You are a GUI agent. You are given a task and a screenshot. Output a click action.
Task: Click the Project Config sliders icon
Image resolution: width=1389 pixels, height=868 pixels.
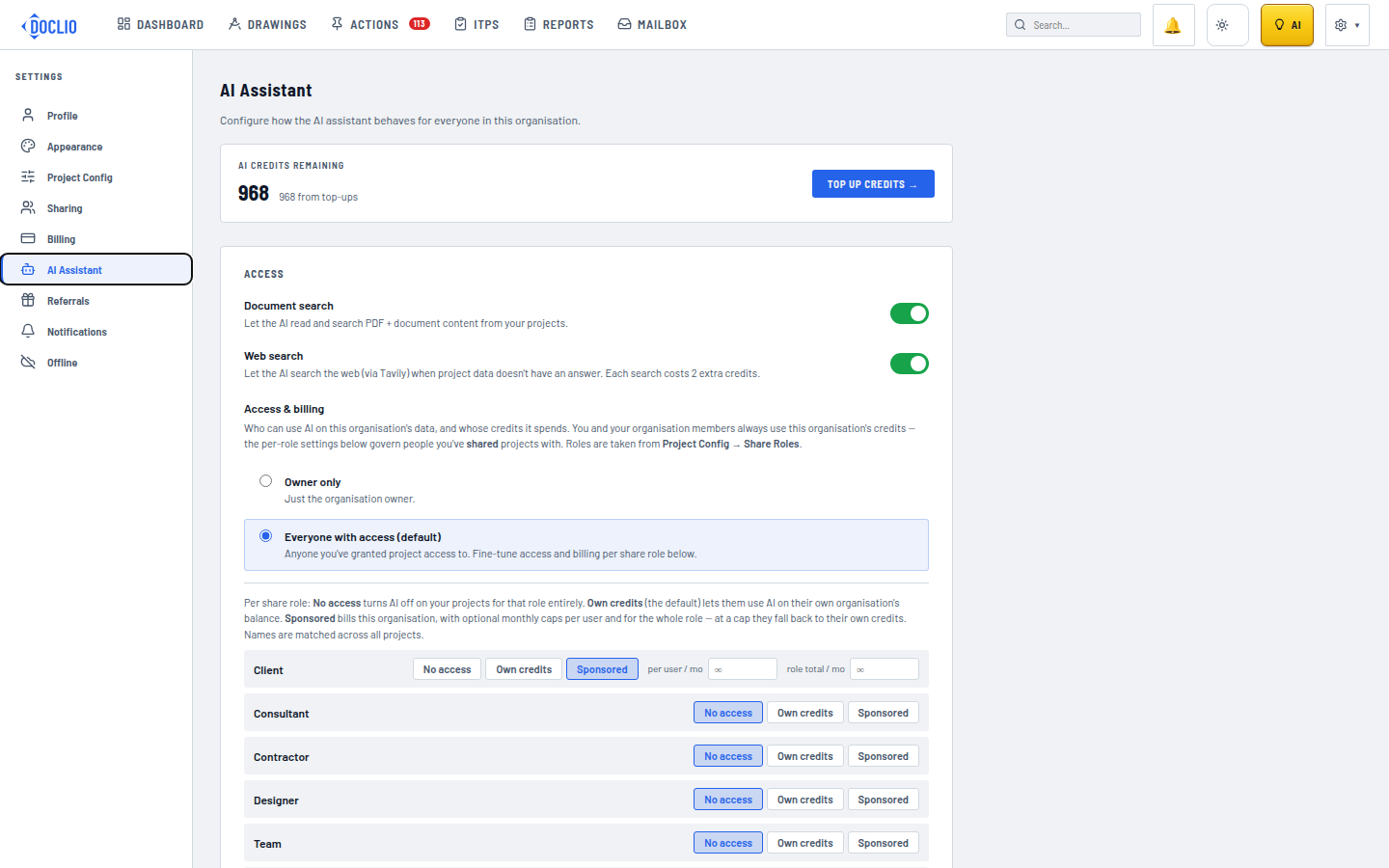click(x=28, y=176)
